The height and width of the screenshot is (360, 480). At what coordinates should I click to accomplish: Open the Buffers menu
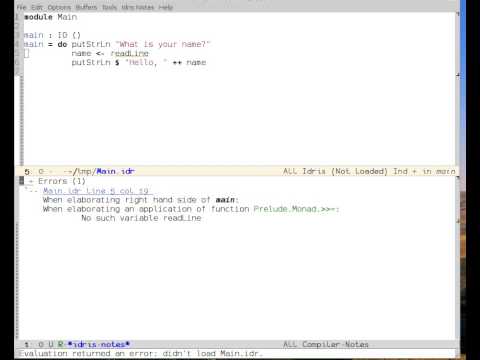pos(86,7)
